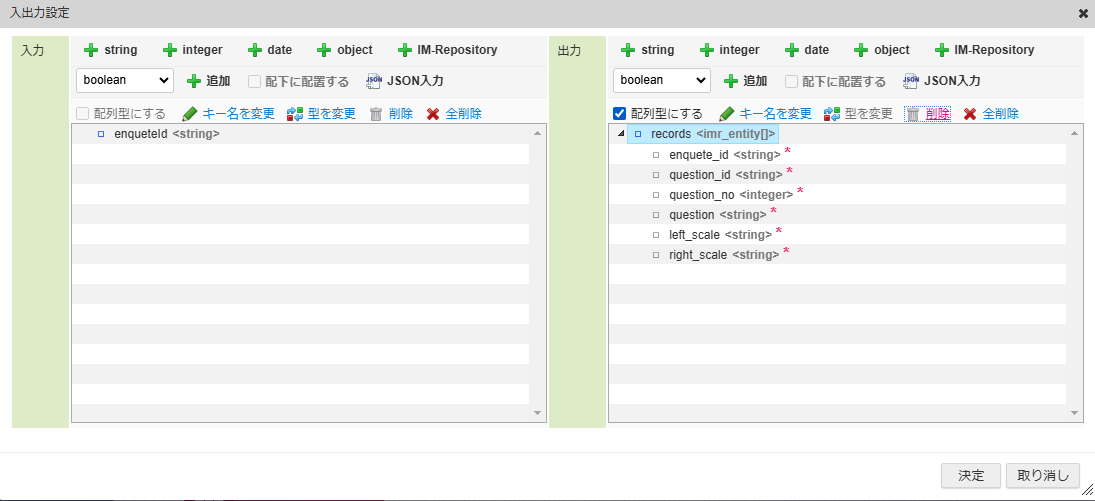Screen dimensions: 1095x501
Task: Click output list scrollbar up arrow
Action: (x=1074, y=133)
